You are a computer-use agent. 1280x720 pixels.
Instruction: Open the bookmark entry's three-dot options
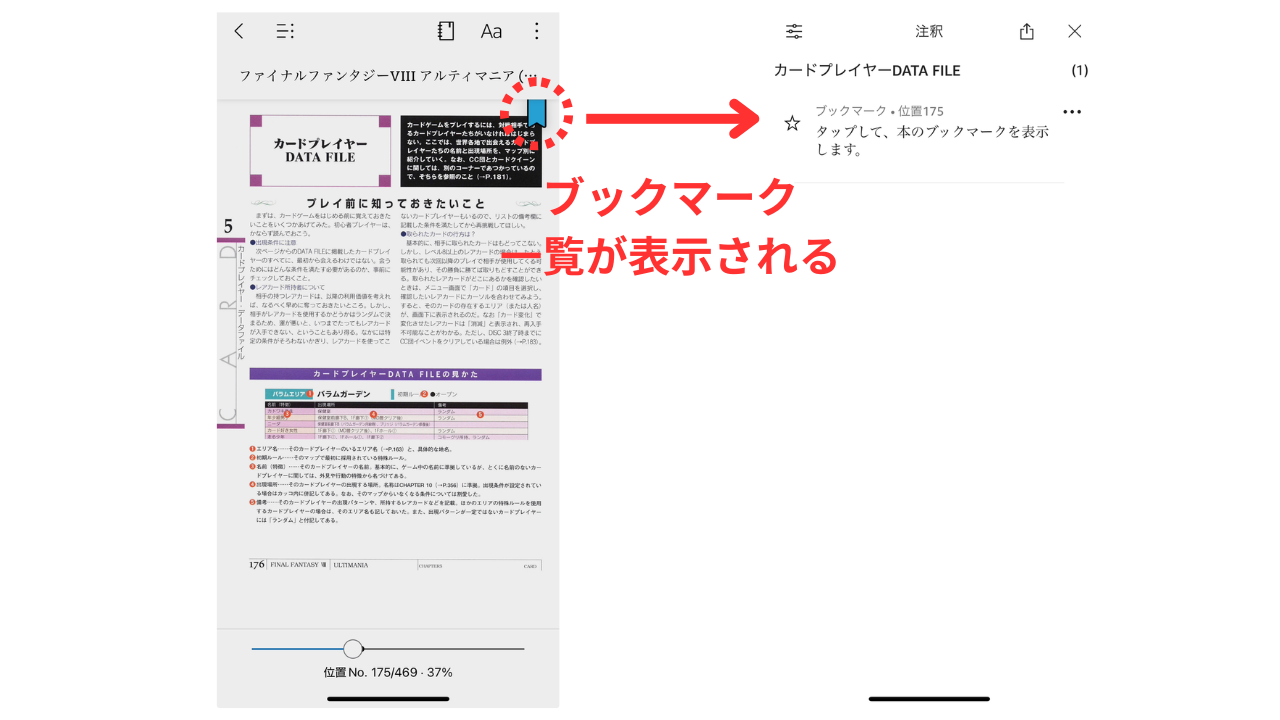[x=1072, y=111]
